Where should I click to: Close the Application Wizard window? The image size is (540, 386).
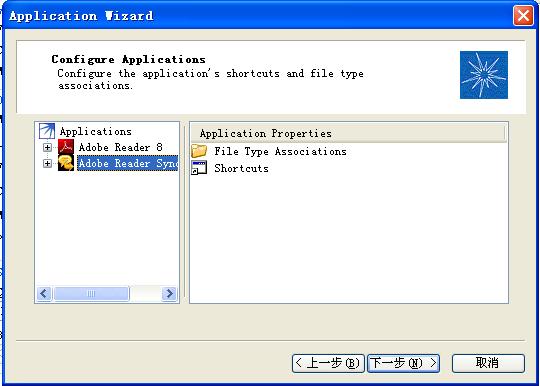click(523, 16)
